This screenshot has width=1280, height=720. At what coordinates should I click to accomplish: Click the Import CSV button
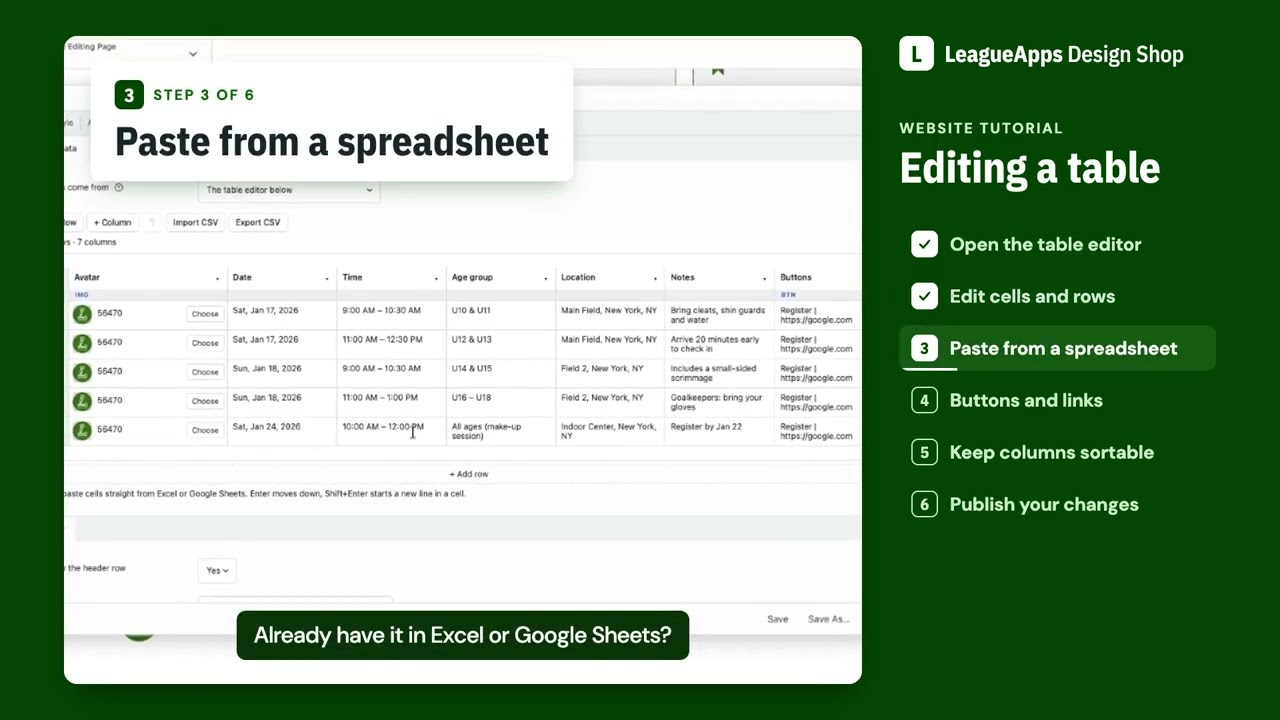(x=195, y=222)
